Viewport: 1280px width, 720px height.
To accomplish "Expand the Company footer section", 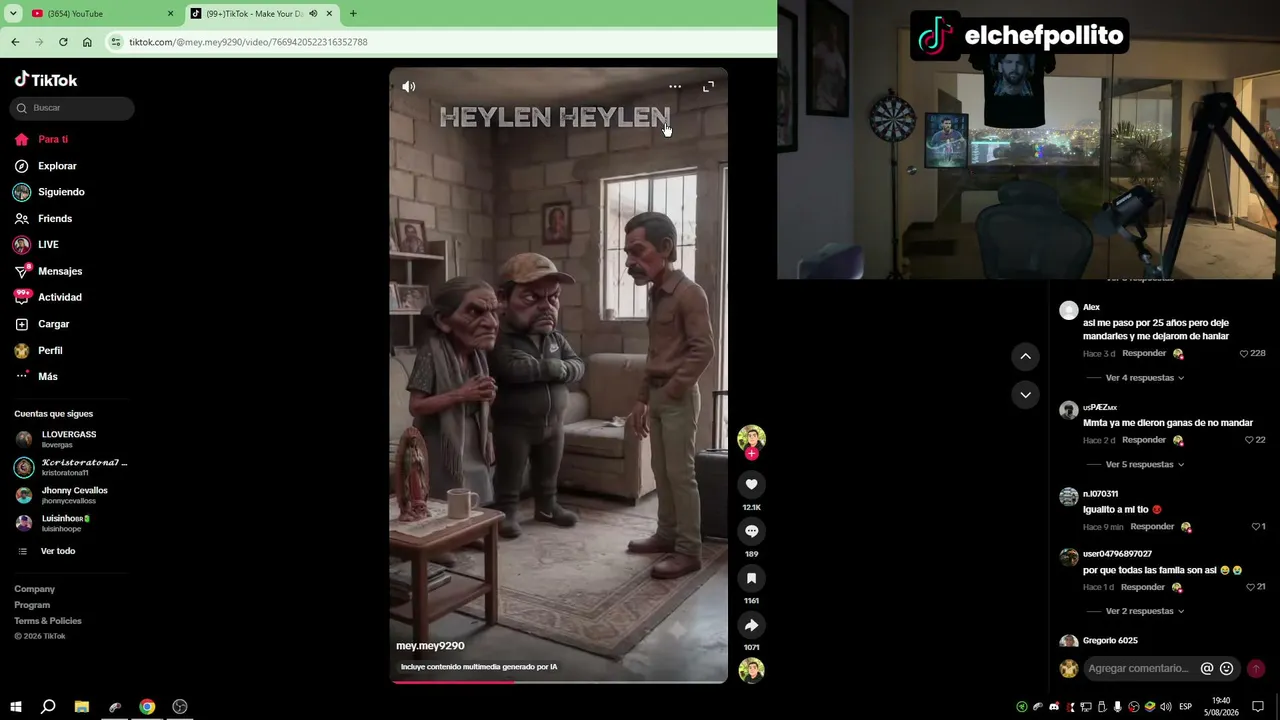I will click(34, 589).
